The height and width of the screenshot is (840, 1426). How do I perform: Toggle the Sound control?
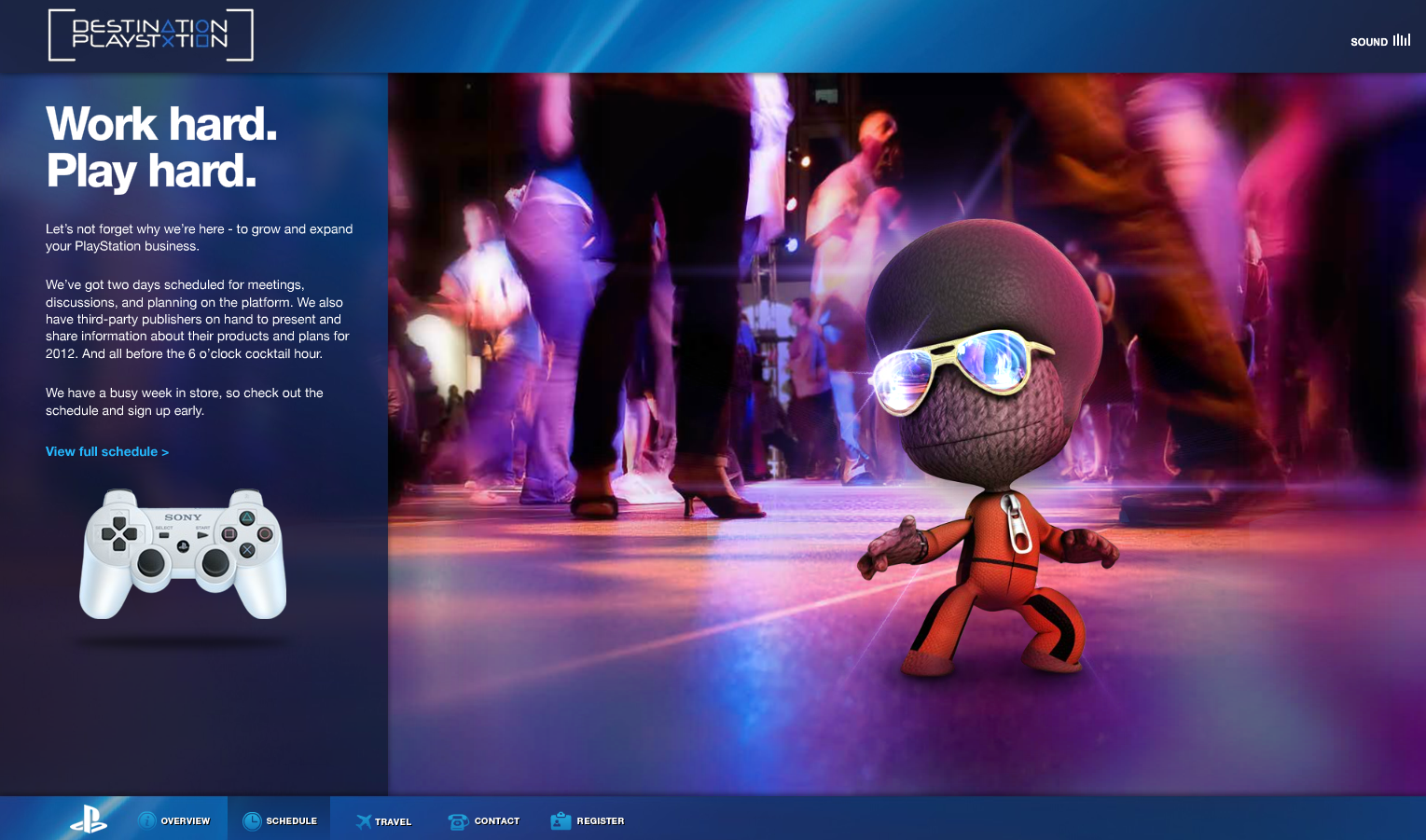(x=1380, y=41)
